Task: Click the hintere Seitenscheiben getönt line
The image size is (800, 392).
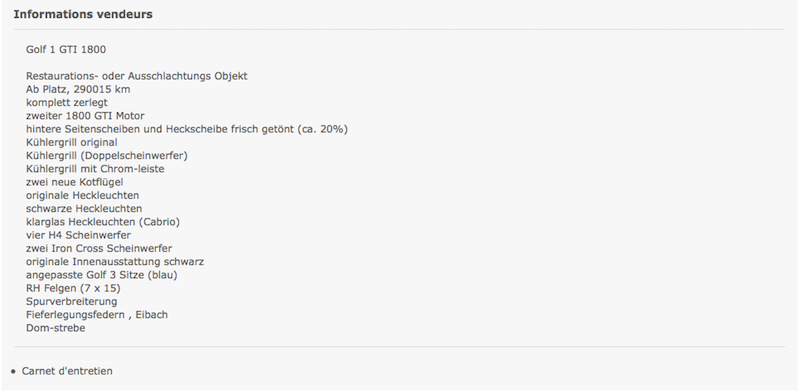Action: [x=187, y=129]
